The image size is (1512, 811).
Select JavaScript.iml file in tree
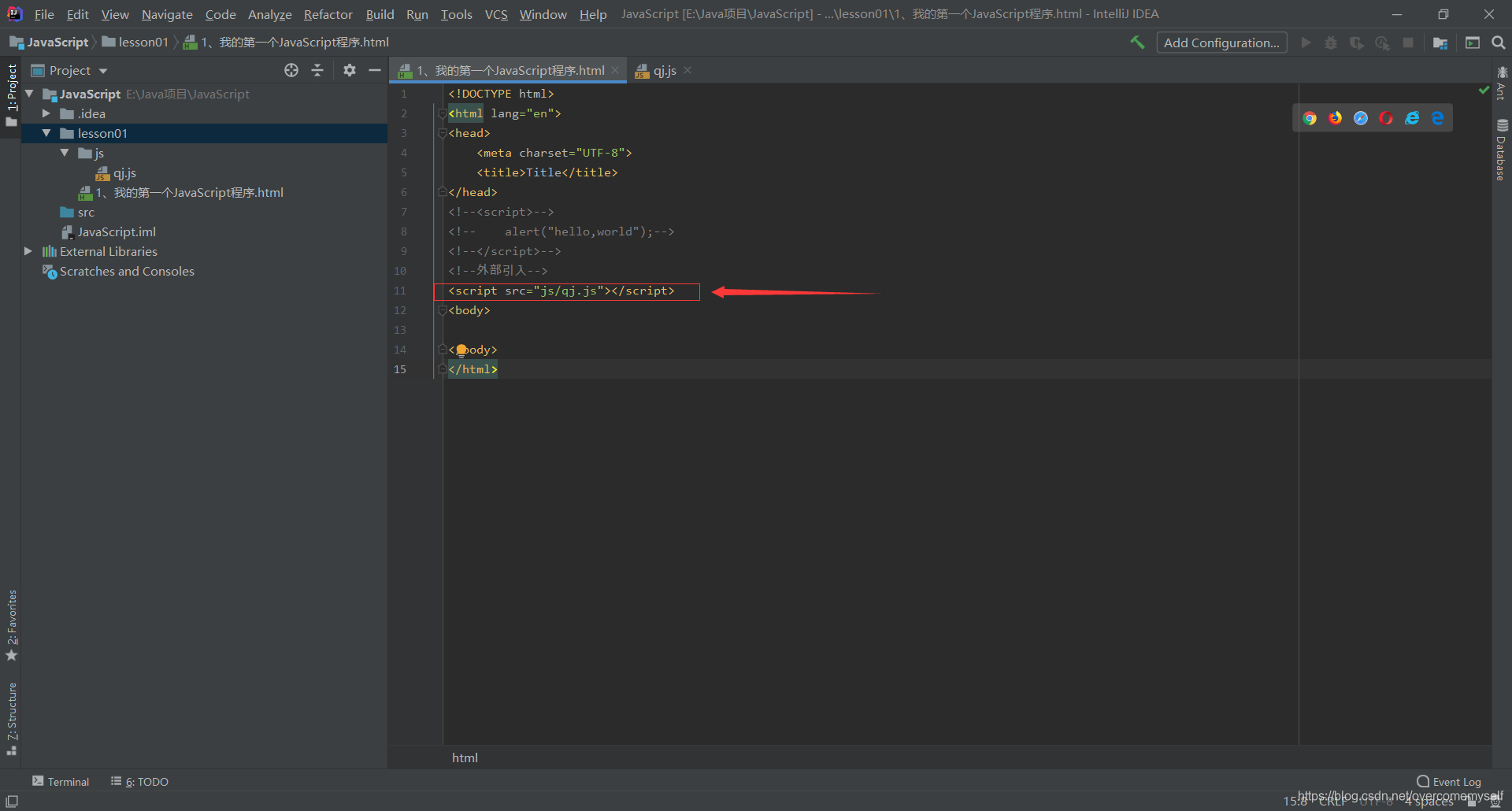(x=109, y=231)
